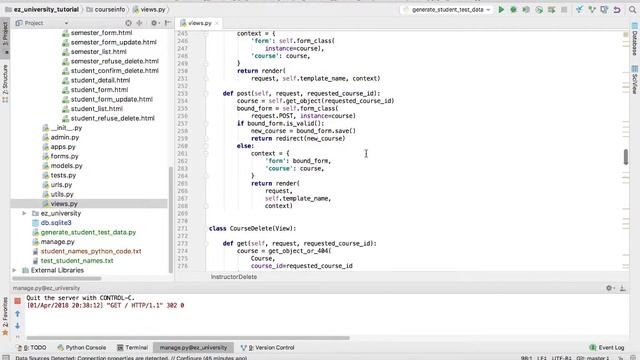This screenshot has height=360, width=640.
Task: Click views.py breadcrumb in navigation bar
Action: point(149,9)
